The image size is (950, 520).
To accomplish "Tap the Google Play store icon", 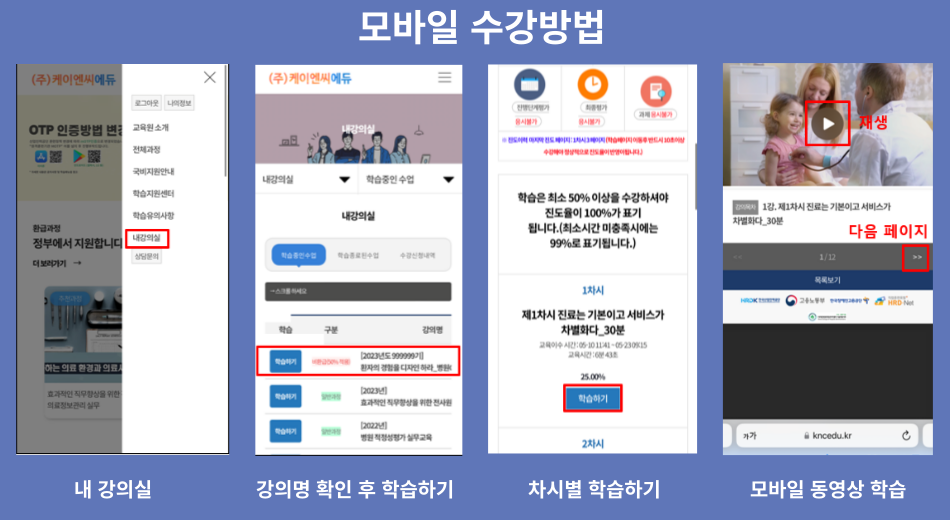I will (78, 156).
